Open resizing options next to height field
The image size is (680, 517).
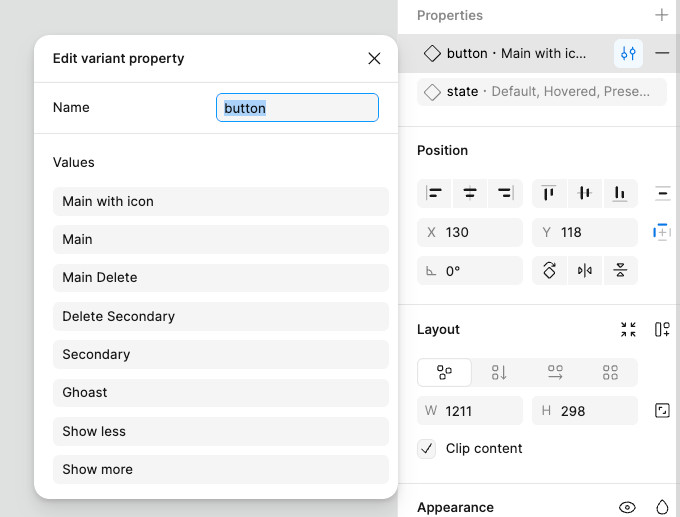(662, 410)
